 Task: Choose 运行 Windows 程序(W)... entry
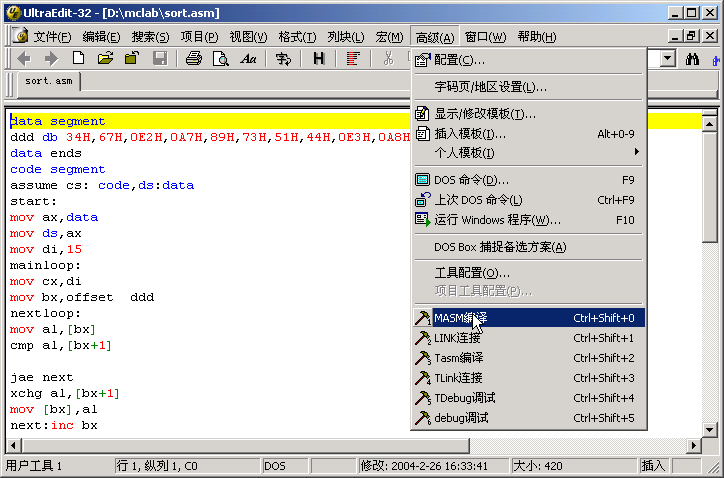pyautogui.click(x=529, y=220)
